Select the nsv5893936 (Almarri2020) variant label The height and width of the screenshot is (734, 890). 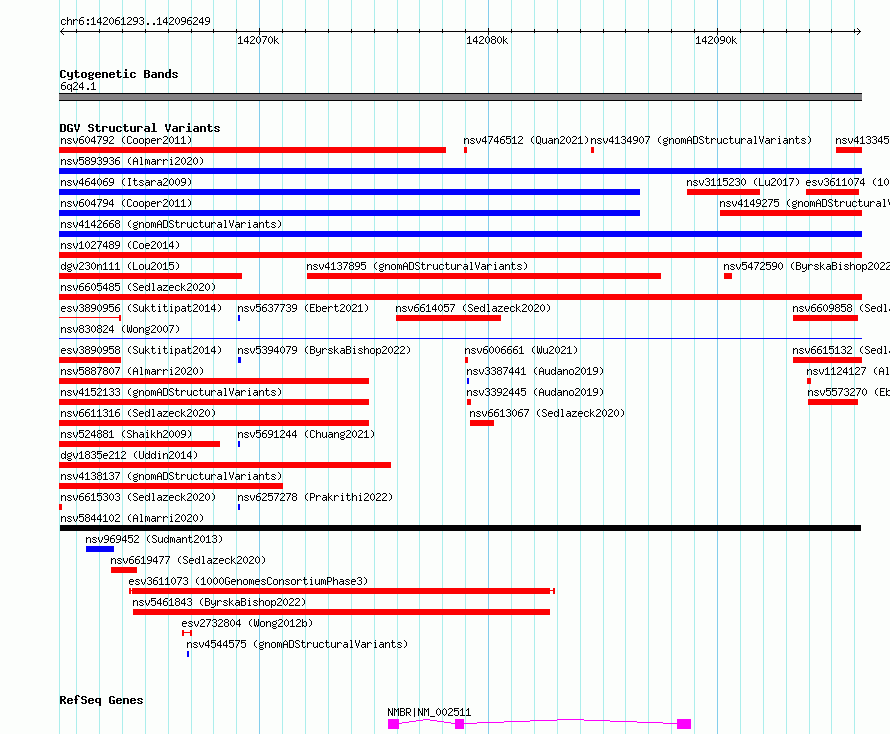[x=132, y=161]
